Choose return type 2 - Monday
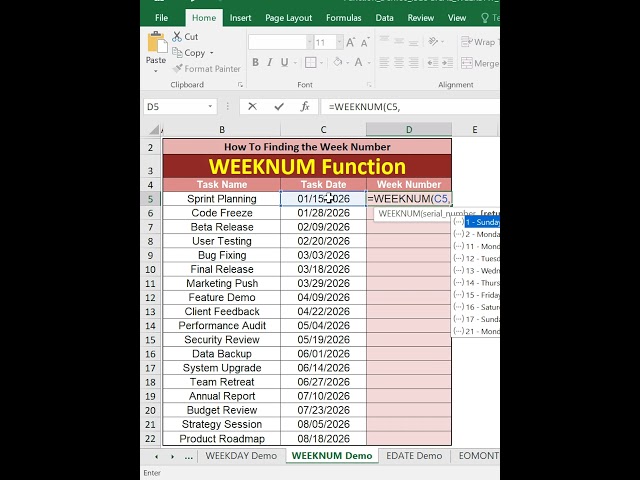The height and width of the screenshot is (480, 640). 476,234
